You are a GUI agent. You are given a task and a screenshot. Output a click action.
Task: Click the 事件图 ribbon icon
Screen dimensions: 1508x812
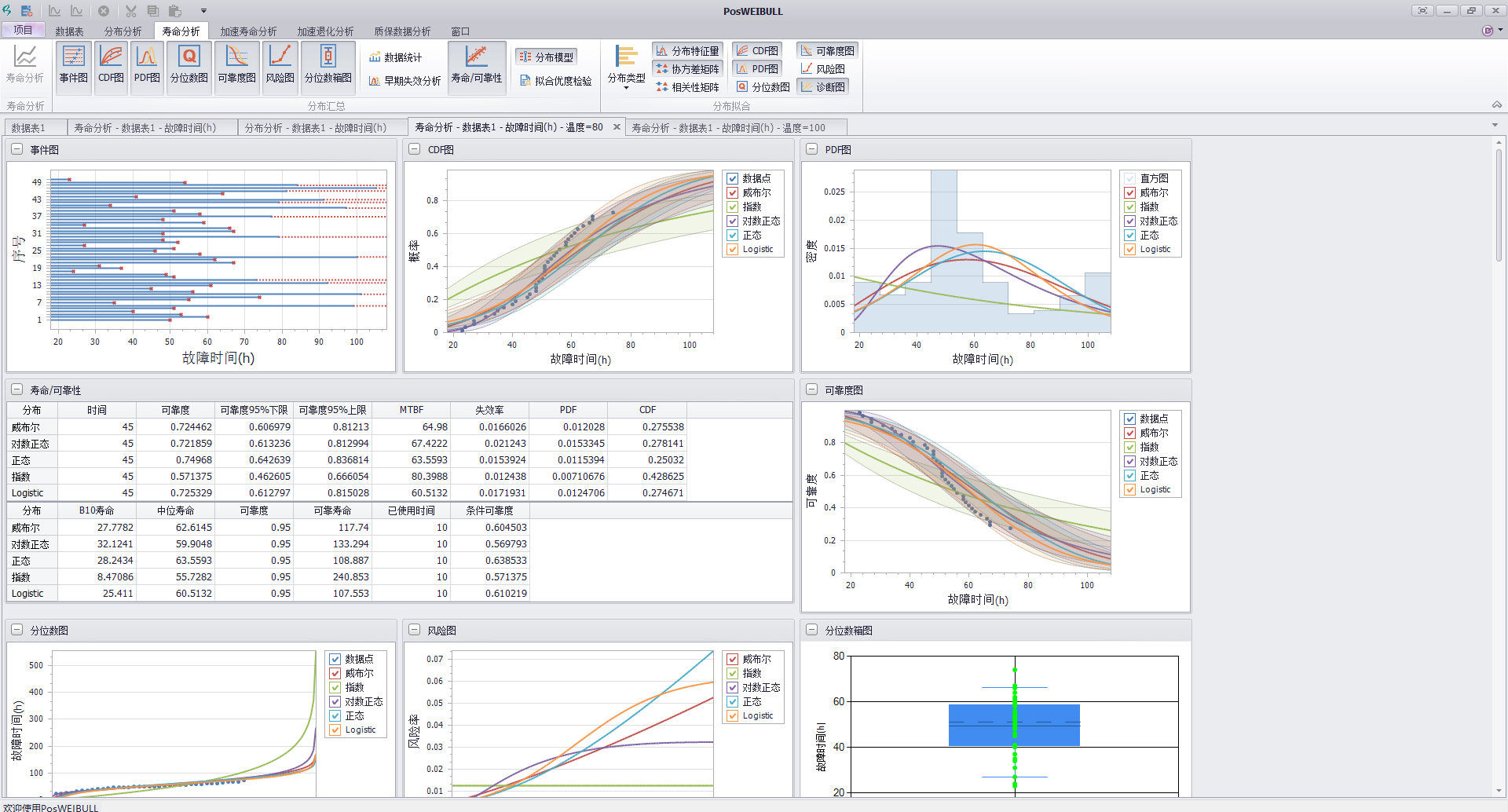click(x=74, y=67)
